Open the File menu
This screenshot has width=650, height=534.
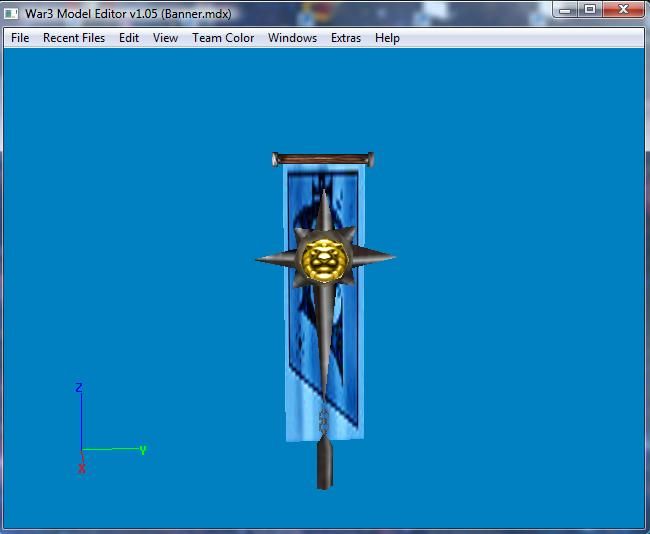pos(20,38)
